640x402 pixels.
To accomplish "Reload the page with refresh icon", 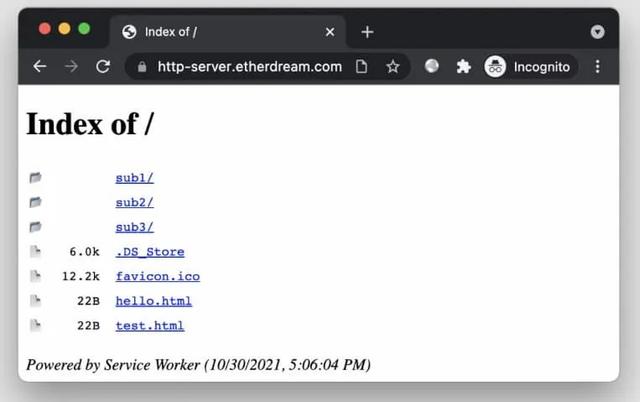I will coord(102,66).
